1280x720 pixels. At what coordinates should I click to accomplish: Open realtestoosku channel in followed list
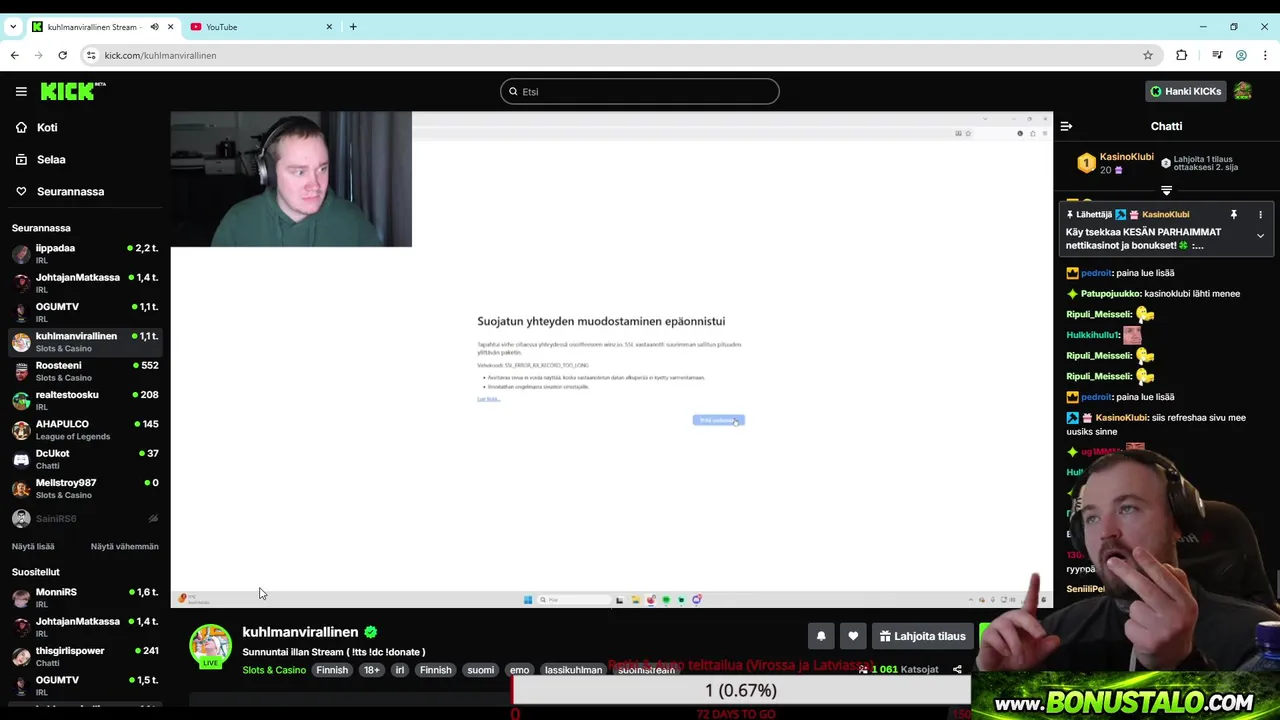tap(85, 400)
